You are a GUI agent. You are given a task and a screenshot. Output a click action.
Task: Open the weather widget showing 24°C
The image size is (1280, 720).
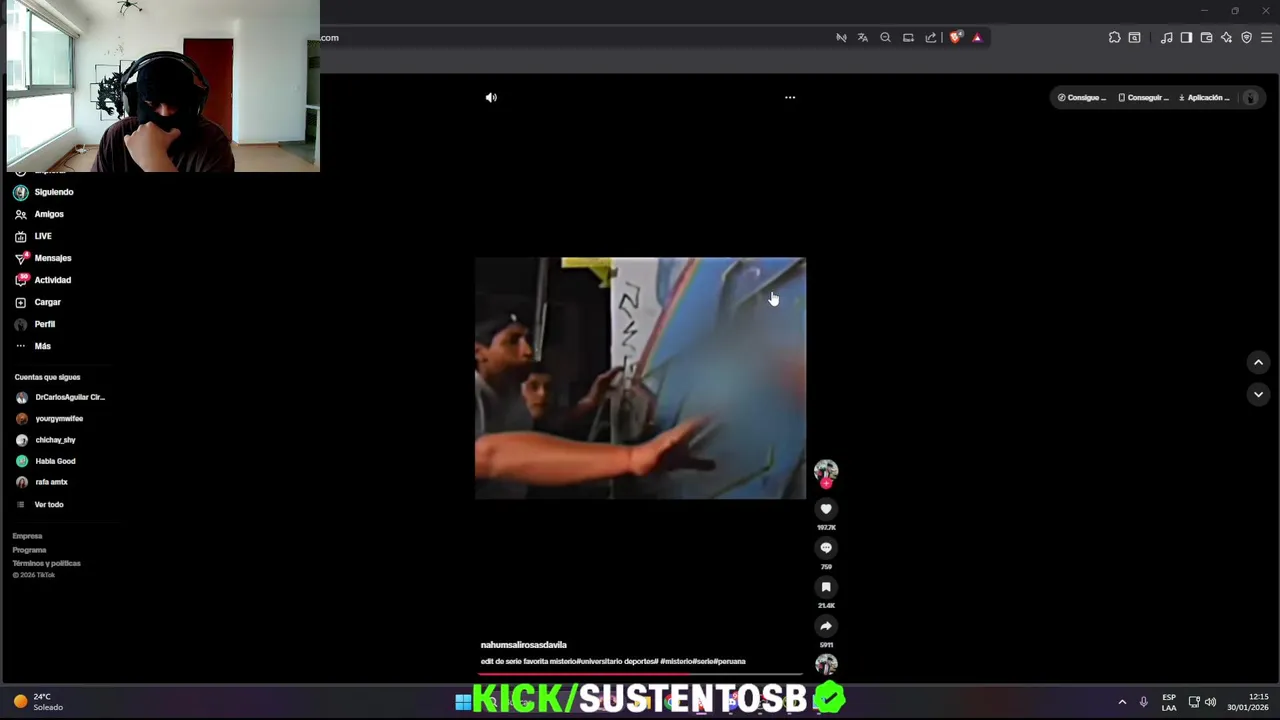[38, 702]
